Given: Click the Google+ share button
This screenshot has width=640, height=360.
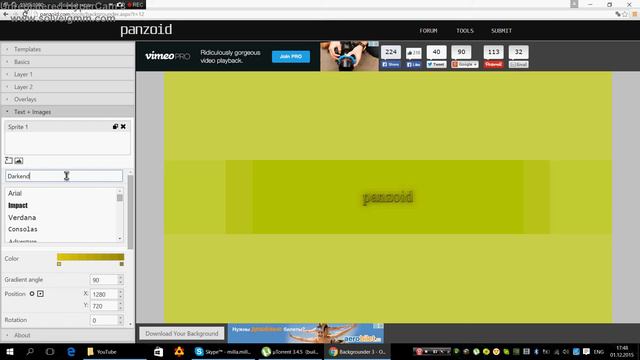Looking at the screenshot, I should click(464, 64).
